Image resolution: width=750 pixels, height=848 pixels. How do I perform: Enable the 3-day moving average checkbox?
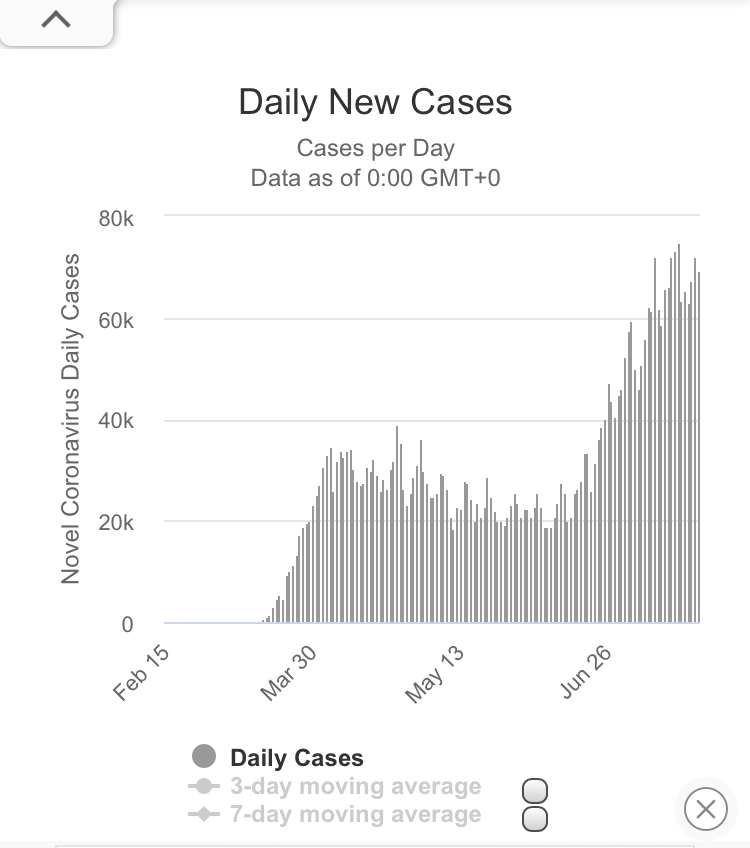tap(535, 790)
